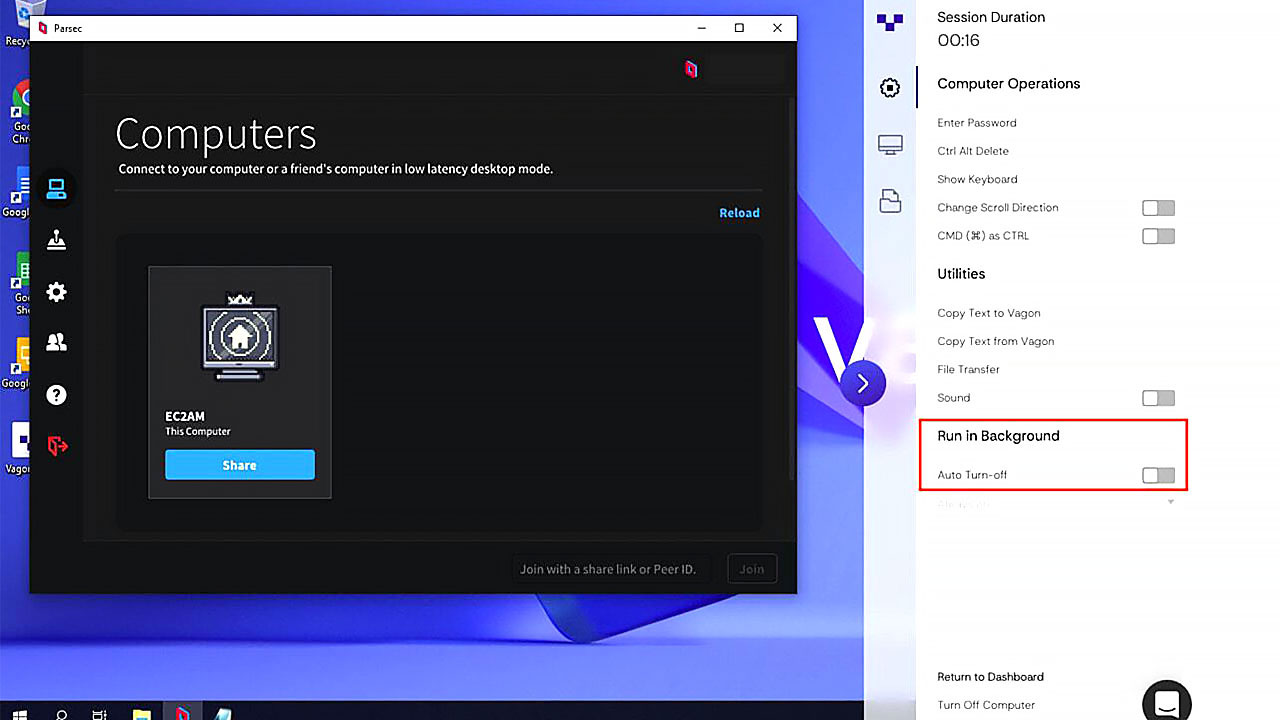Click the Reload link
Screen dimensions: 1280x720
point(739,213)
